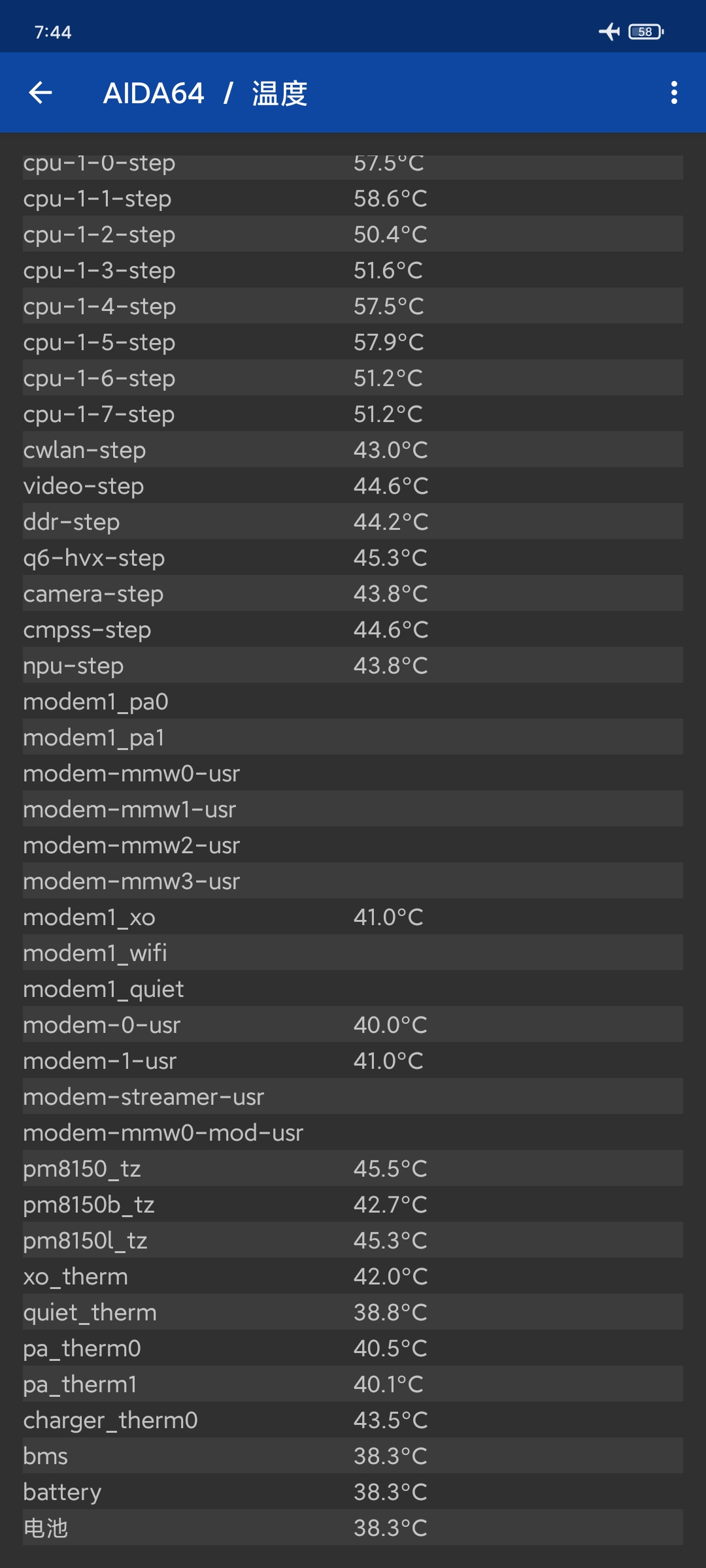This screenshot has height=1568, width=706.
Task: Select the charger_therm0 row
Action: coord(353,1420)
